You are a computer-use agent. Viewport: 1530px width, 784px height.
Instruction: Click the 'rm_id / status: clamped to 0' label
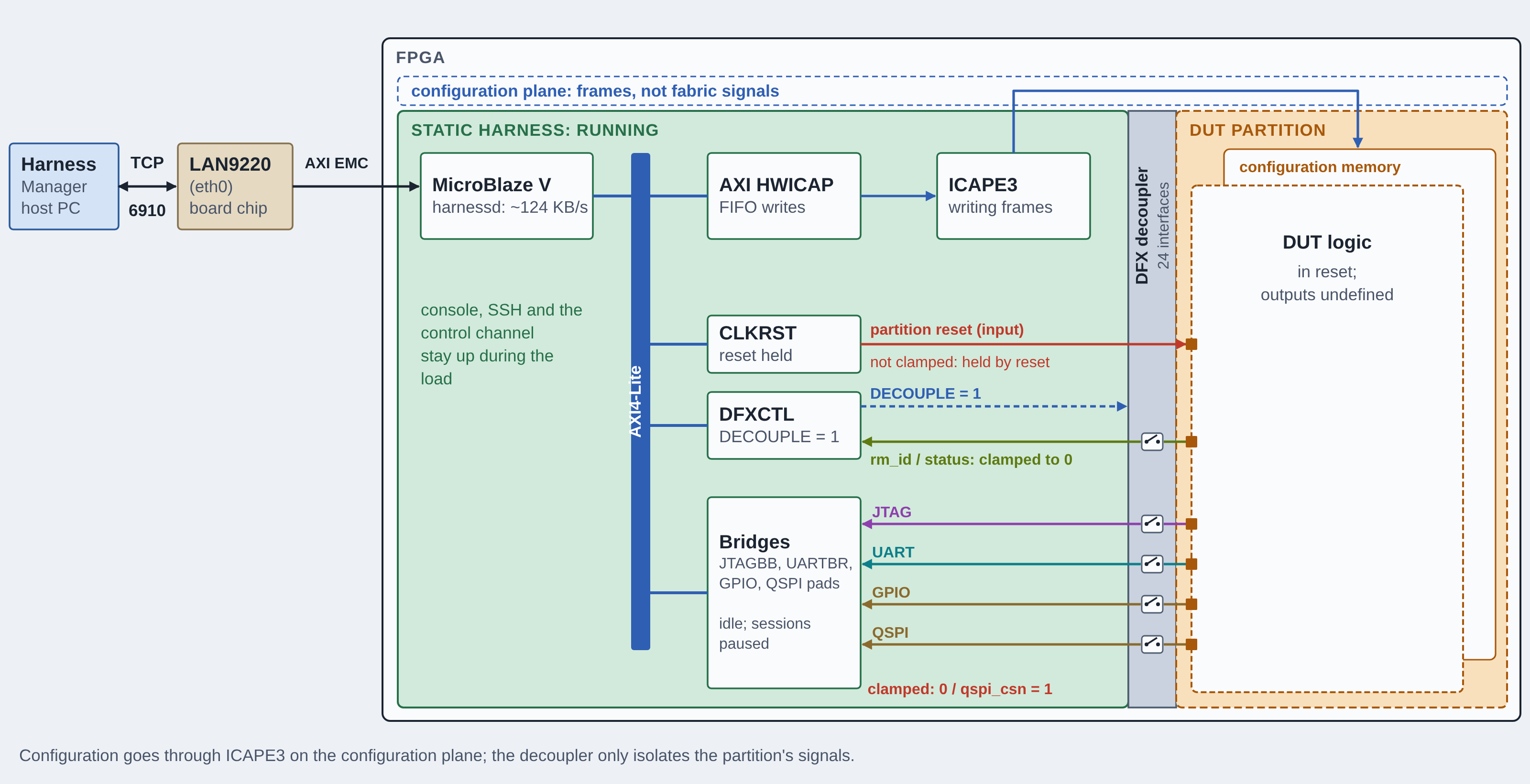coord(971,460)
